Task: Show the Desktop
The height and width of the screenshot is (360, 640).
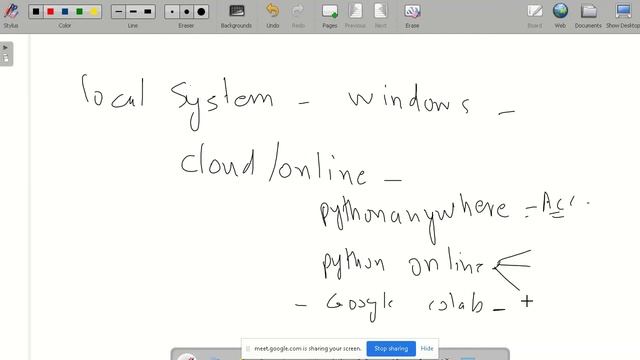Action: coord(623,16)
